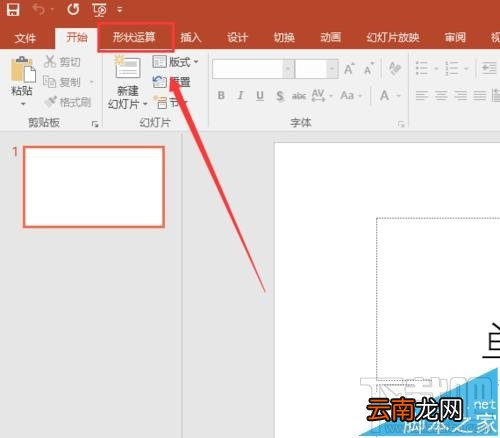Screen dimensions: 500x438
Task: Open the 复制 dropdown arrow
Action: [92, 82]
